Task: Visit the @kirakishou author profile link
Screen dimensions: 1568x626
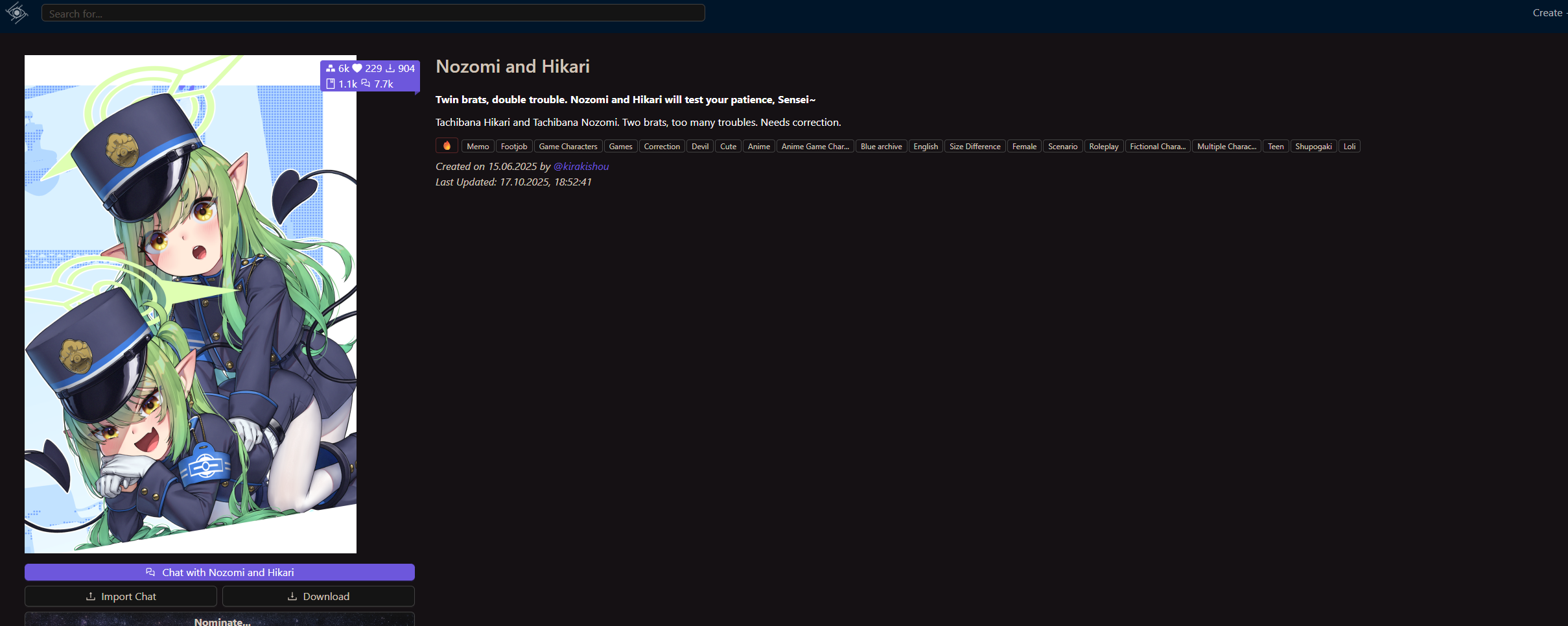Action: pyautogui.click(x=581, y=167)
